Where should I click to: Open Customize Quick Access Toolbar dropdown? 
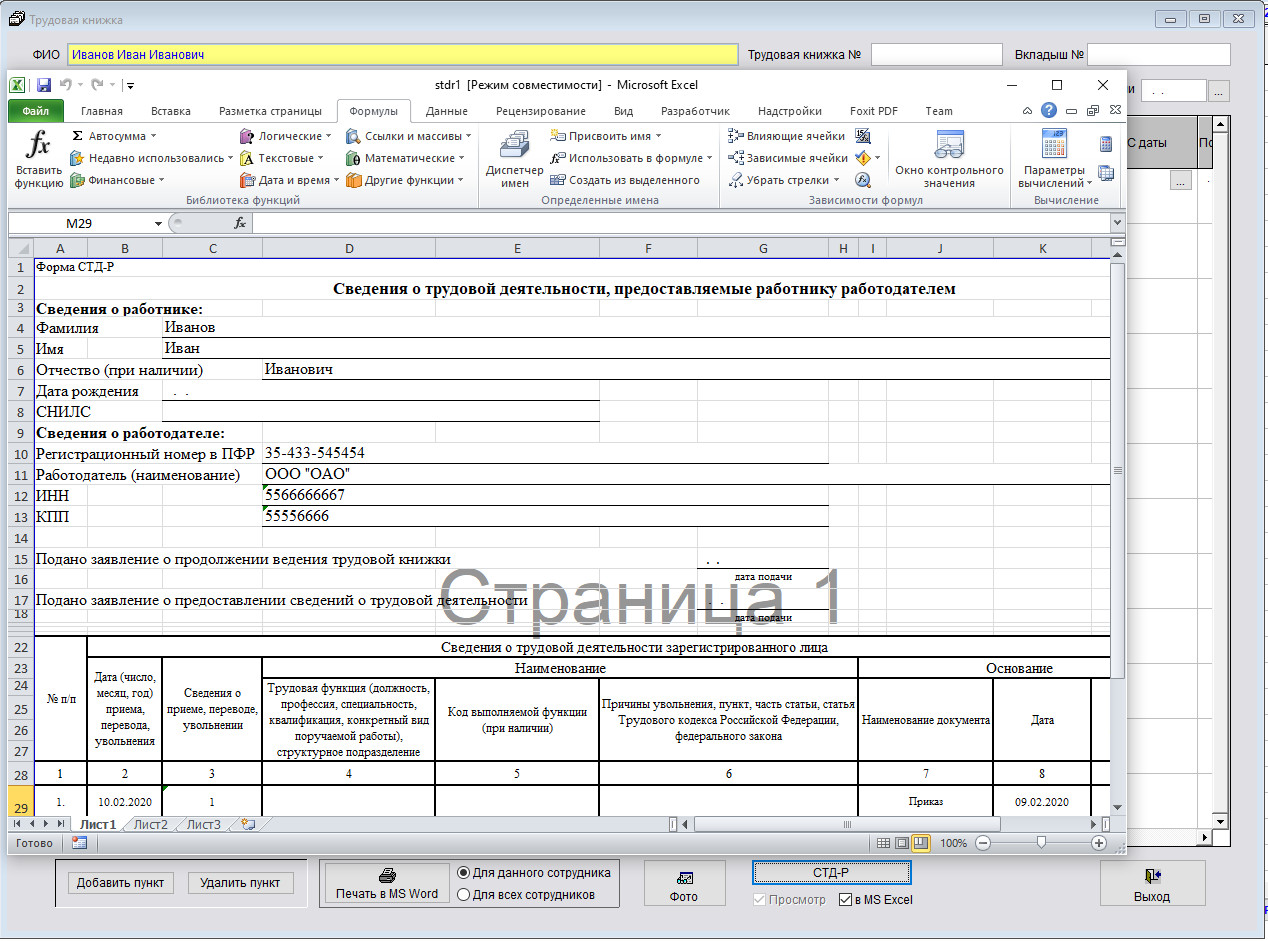tap(131, 85)
